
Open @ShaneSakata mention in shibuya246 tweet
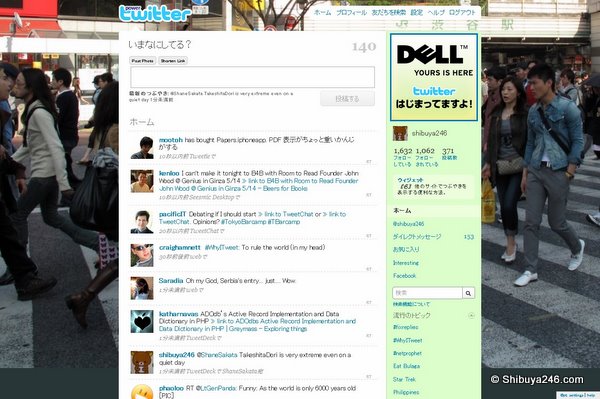point(217,355)
